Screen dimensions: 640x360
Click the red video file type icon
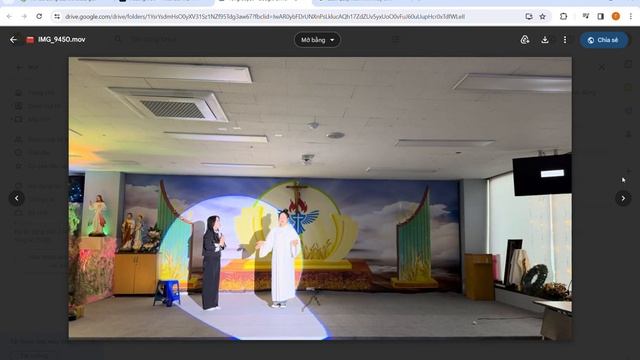click(x=30, y=40)
